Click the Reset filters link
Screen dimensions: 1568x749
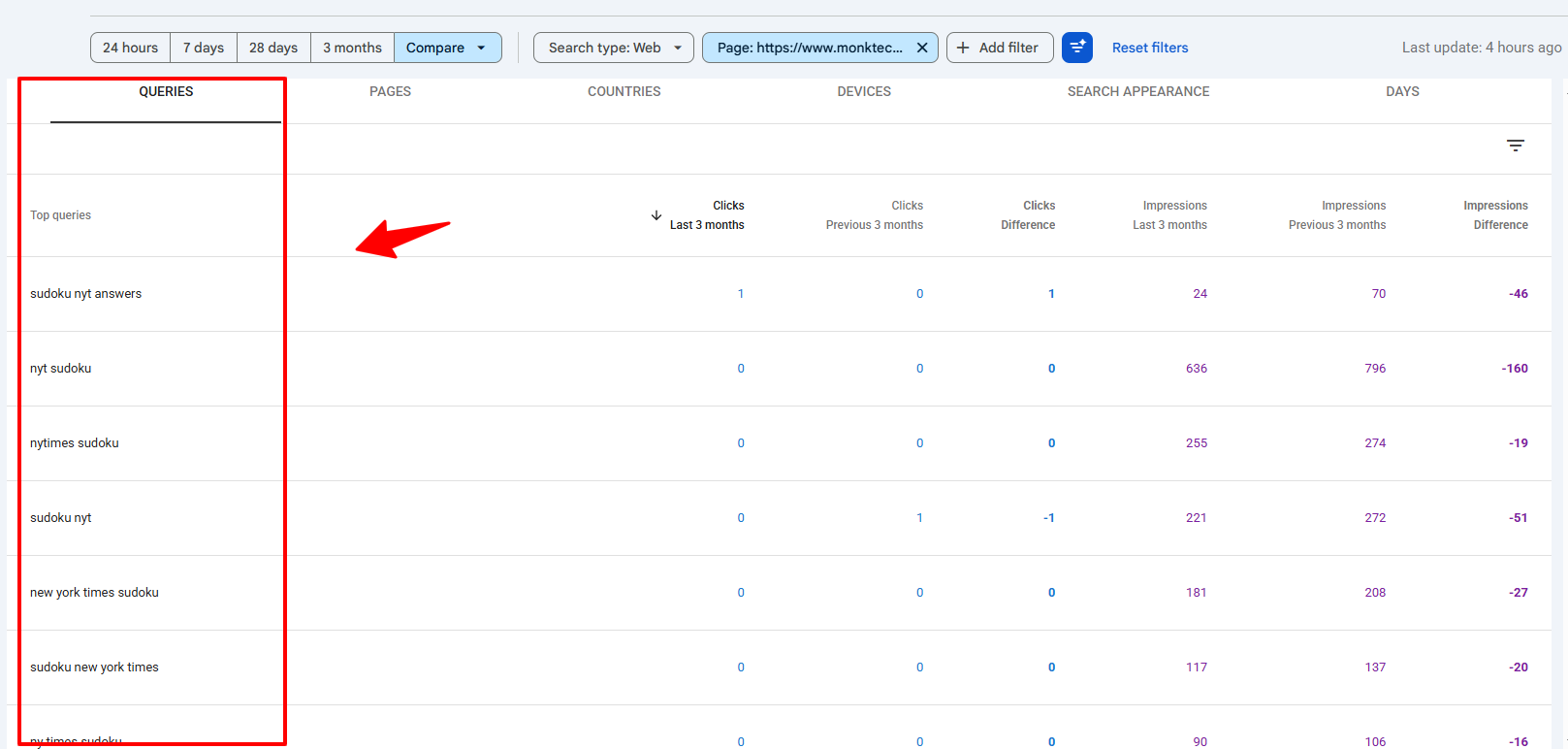(x=1150, y=48)
